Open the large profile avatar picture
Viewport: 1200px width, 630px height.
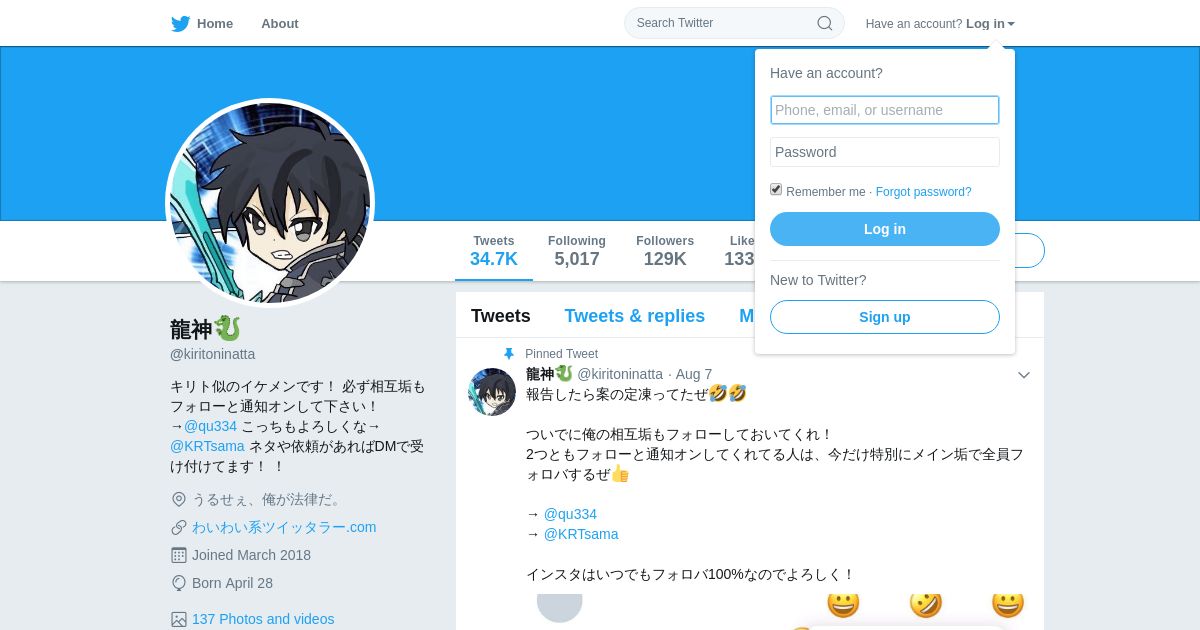270,203
